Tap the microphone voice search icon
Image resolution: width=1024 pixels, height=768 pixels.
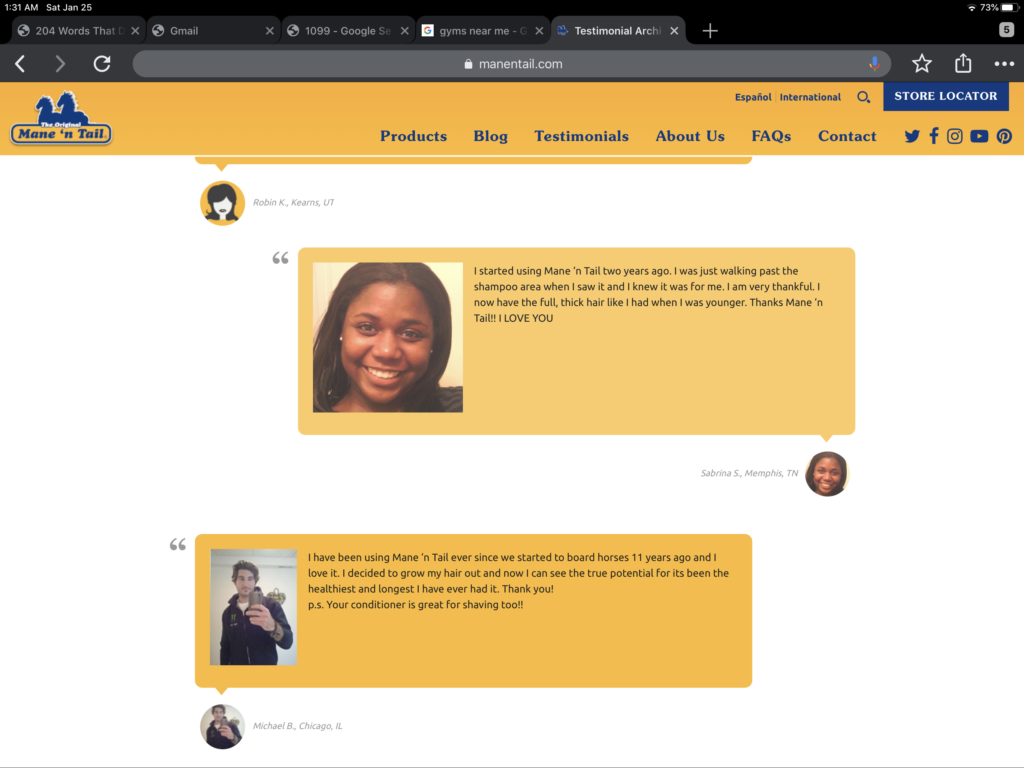tap(874, 63)
